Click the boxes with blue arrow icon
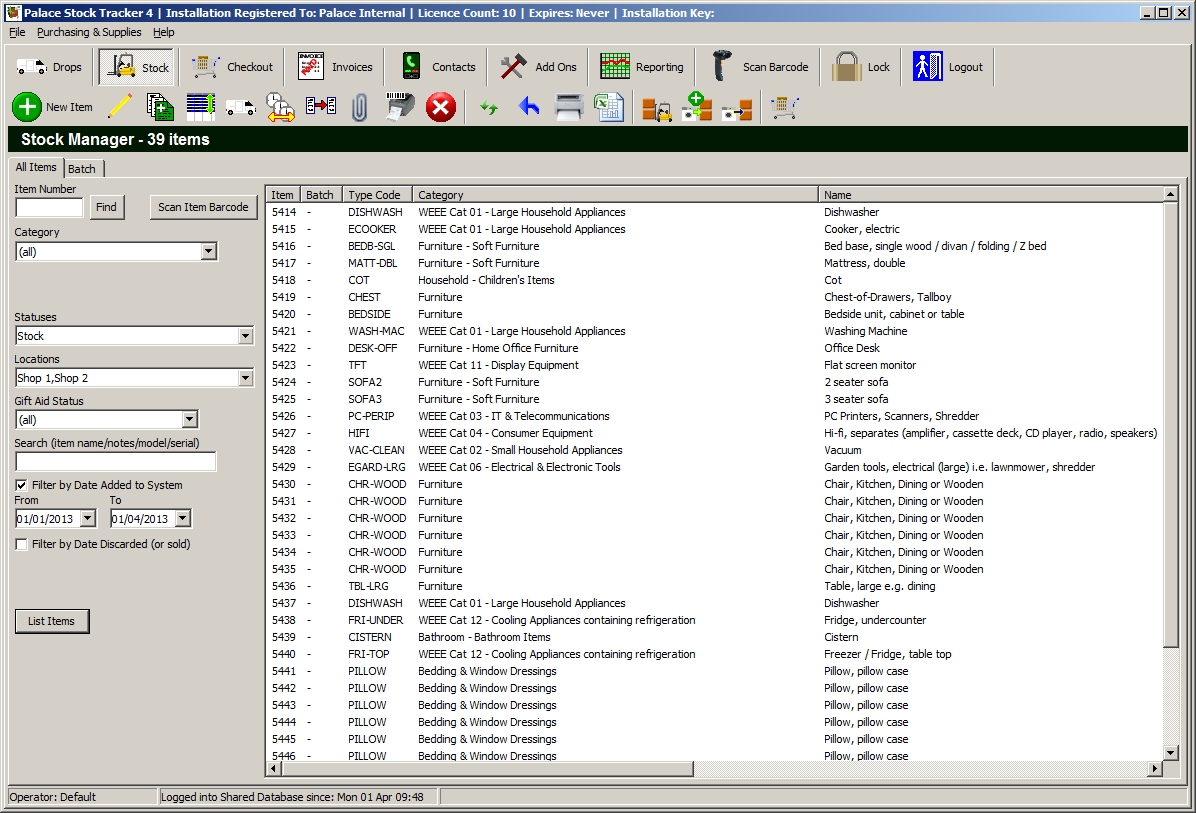This screenshot has width=1196, height=813. [x=737, y=109]
